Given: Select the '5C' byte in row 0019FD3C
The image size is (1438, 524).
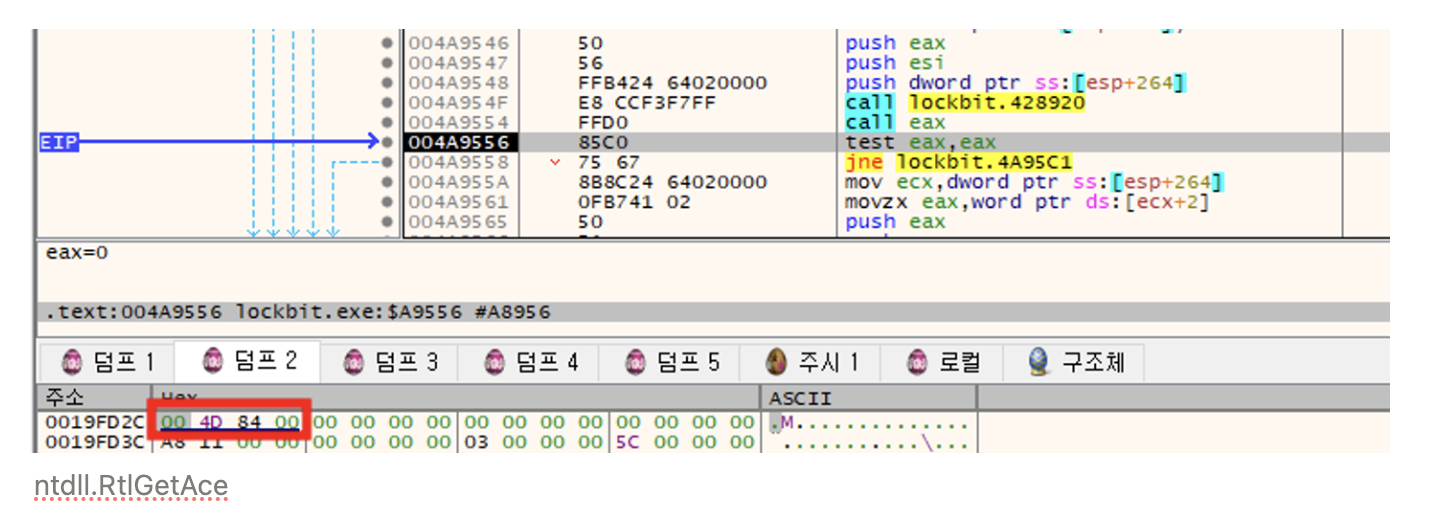Looking at the screenshot, I should pyautogui.click(x=629, y=442).
